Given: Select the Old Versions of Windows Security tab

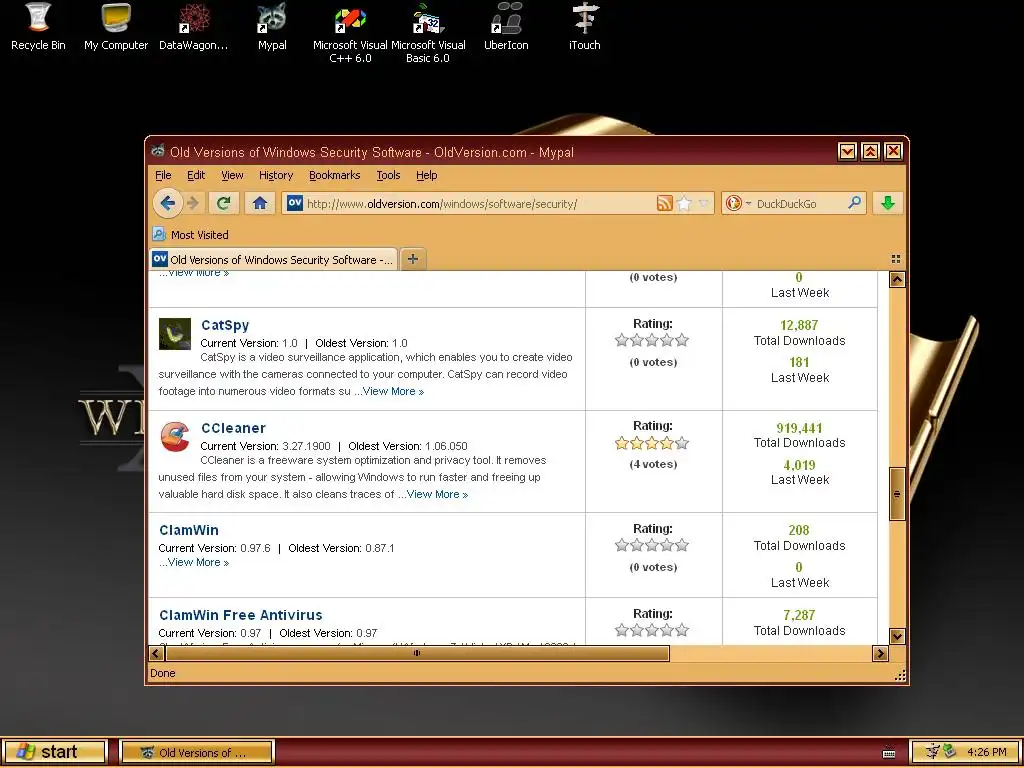Looking at the screenshot, I should point(273,259).
